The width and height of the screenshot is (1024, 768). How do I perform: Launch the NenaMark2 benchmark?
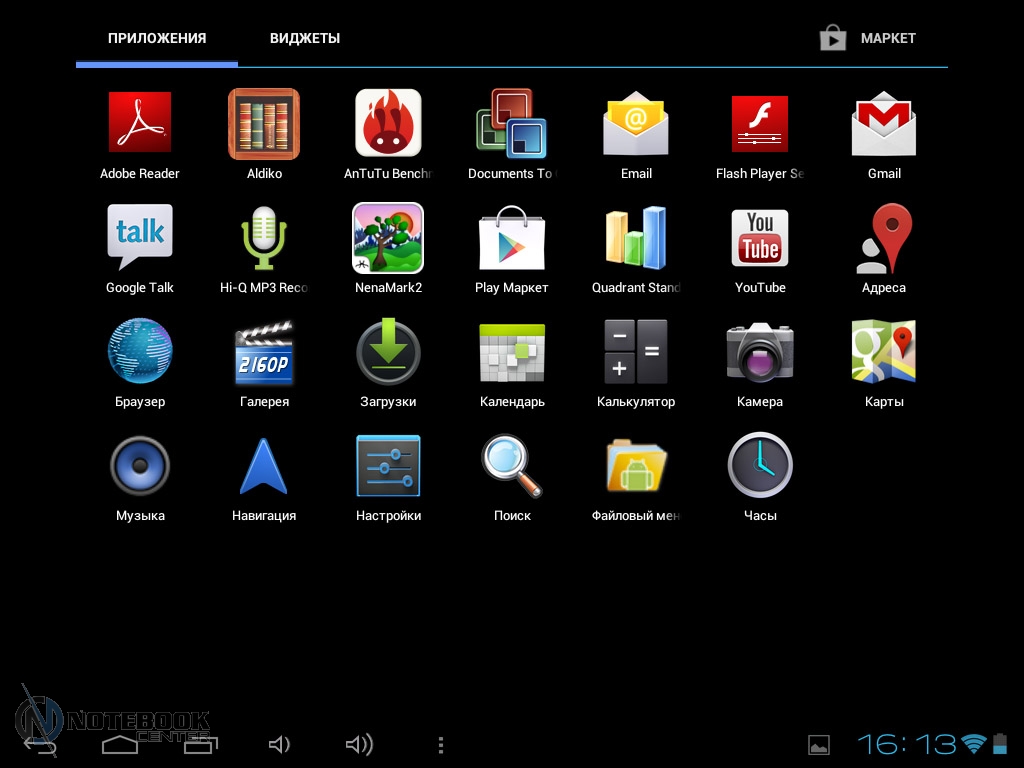pyautogui.click(x=388, y=238)
